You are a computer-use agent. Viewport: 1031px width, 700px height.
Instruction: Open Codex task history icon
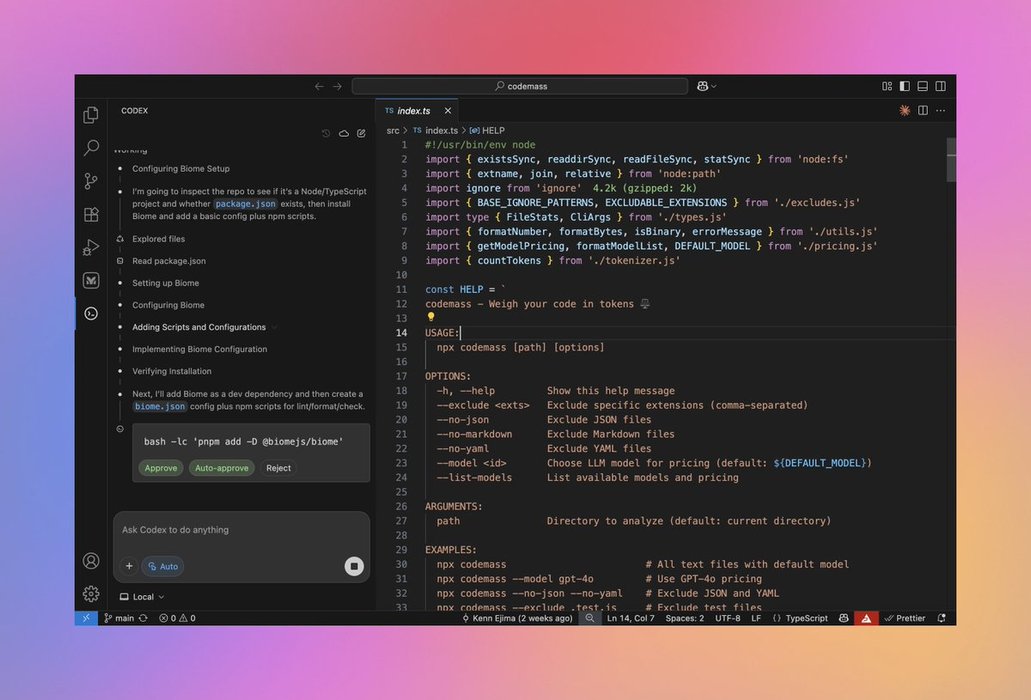click(x=326, y=133)
